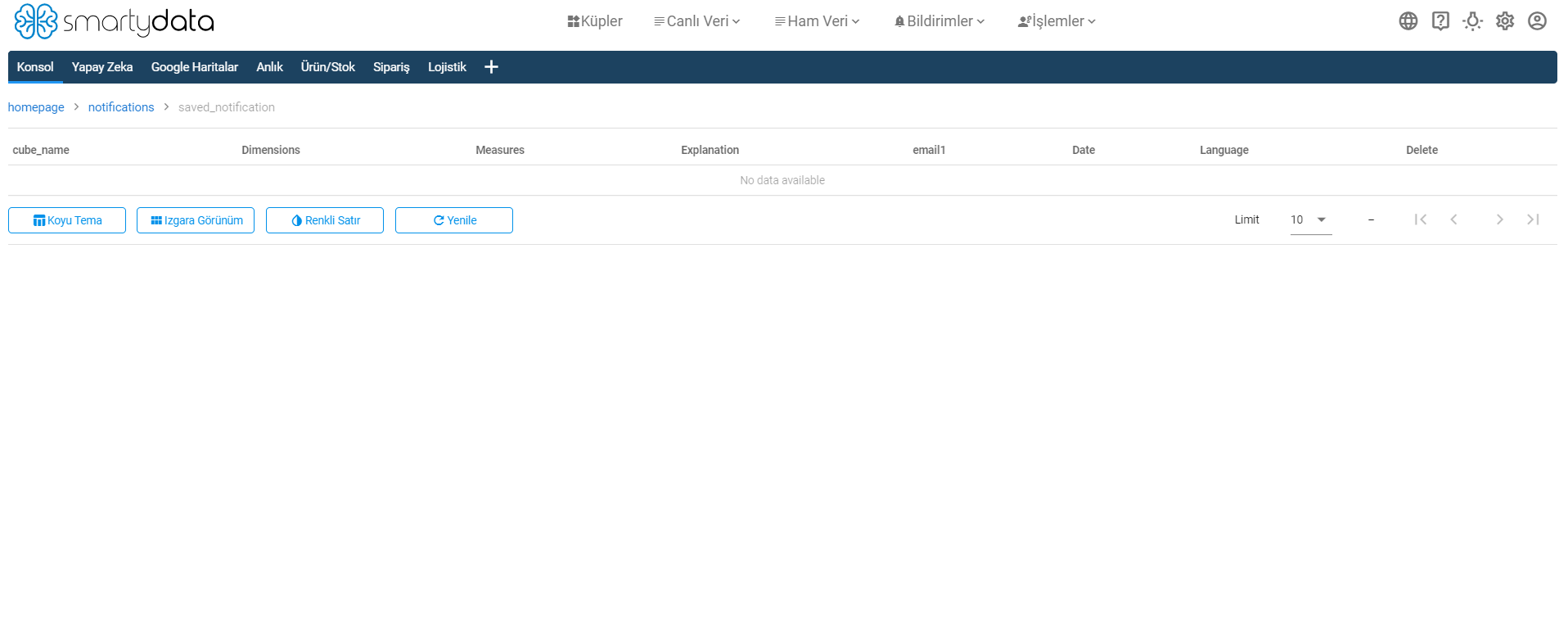Go to last page arrow
This screenshot has width=1568, height=624.
pyautogui.click(x=1533, y=219)
